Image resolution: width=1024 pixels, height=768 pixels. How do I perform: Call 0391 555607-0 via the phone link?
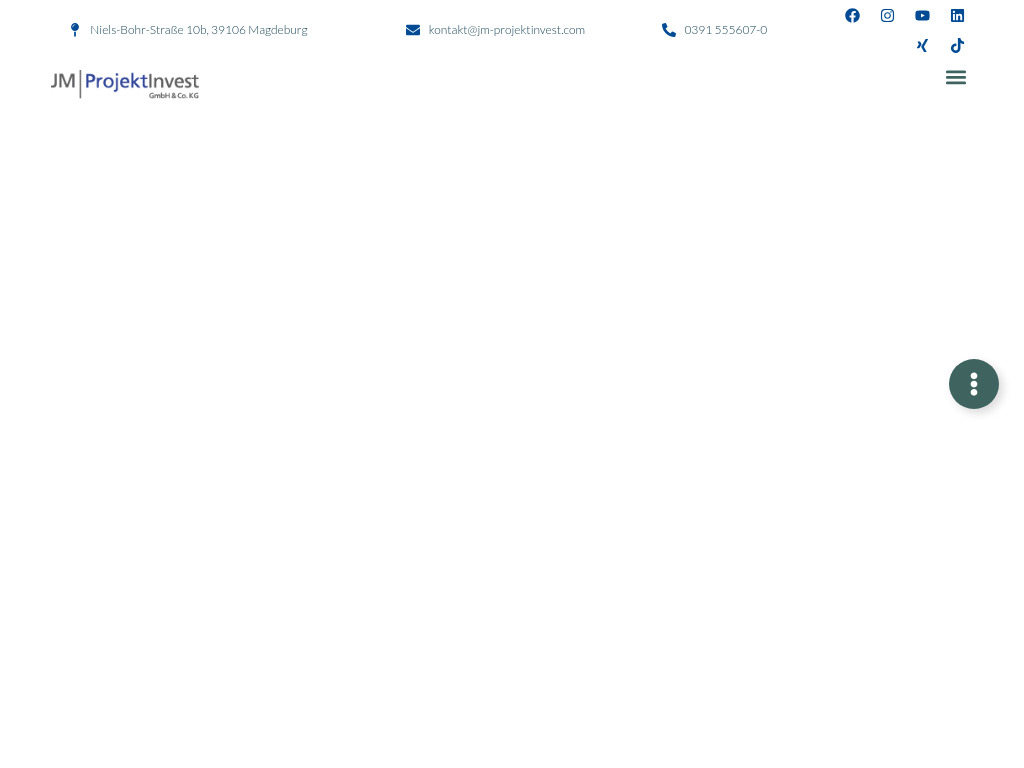[725, 29]
